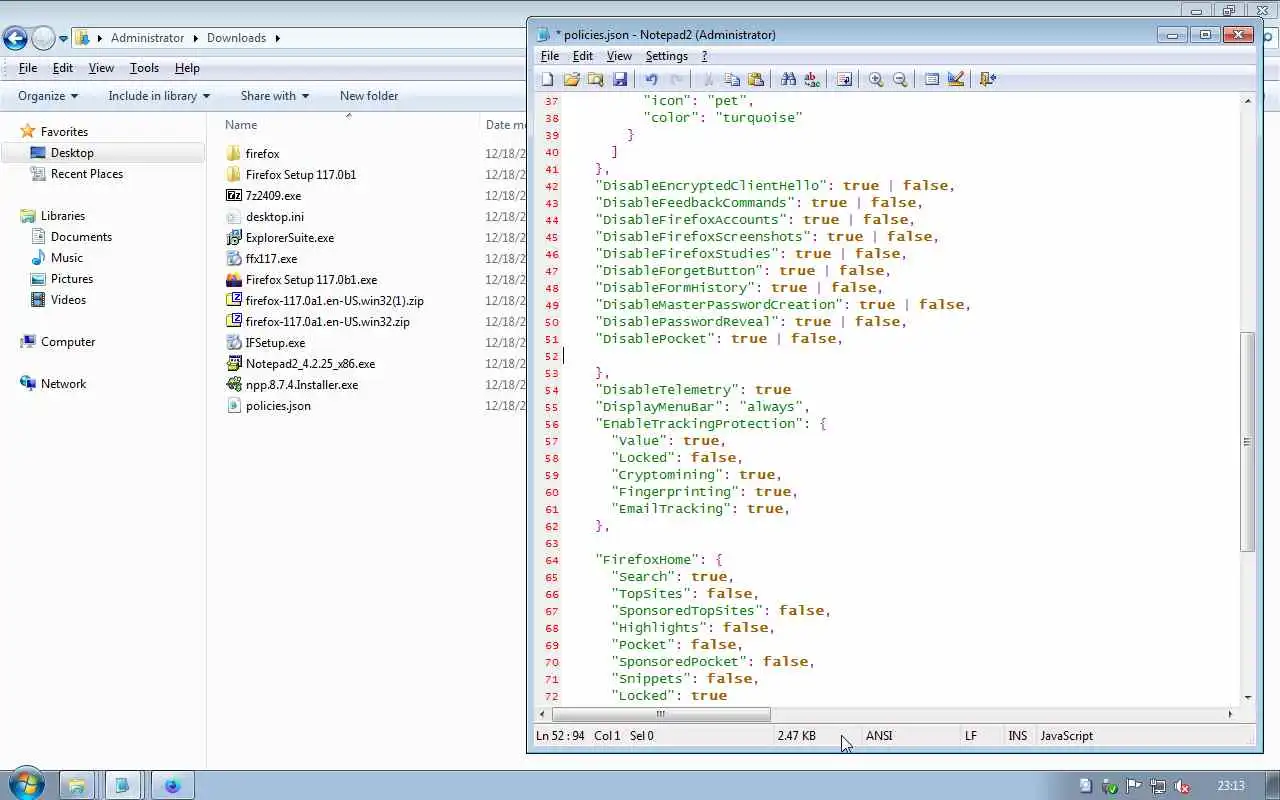1280x800 pixels.
Task: Click the Notepad2 vertical scrollbar thumb
Action: click(x=1247, y=441)
